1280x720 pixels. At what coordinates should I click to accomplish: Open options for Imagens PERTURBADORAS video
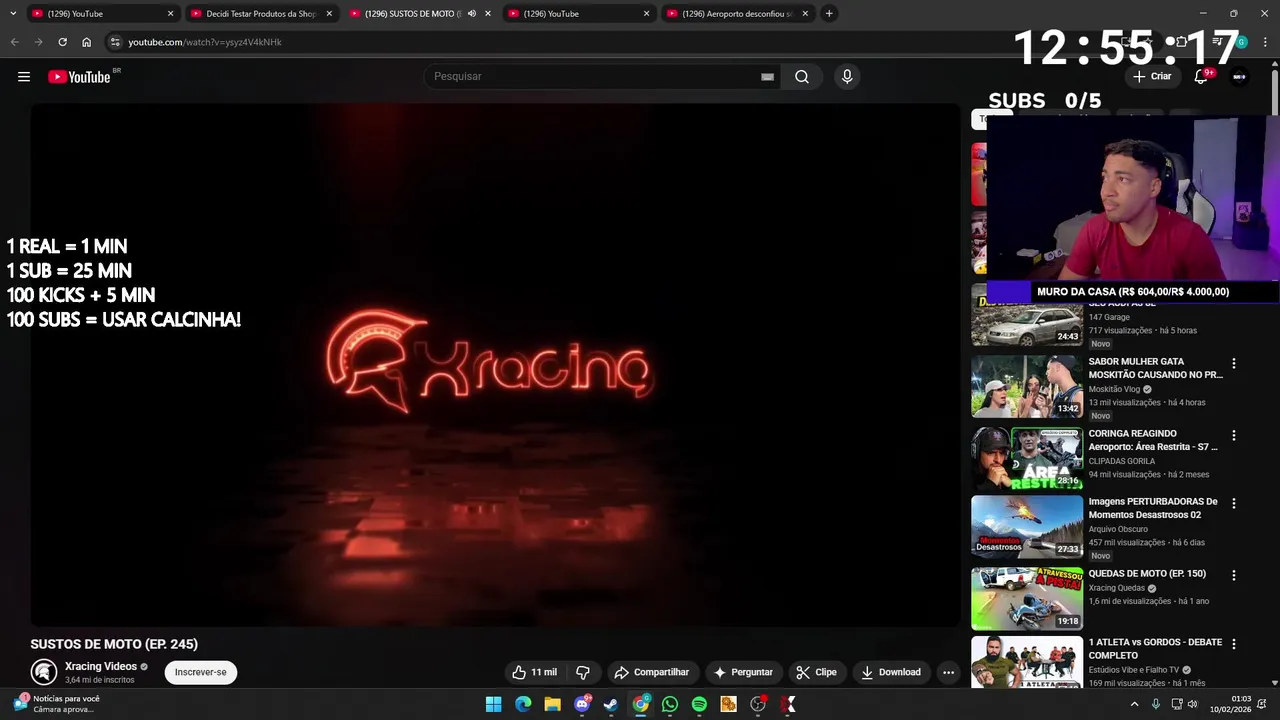click(x=1234, y=504)
